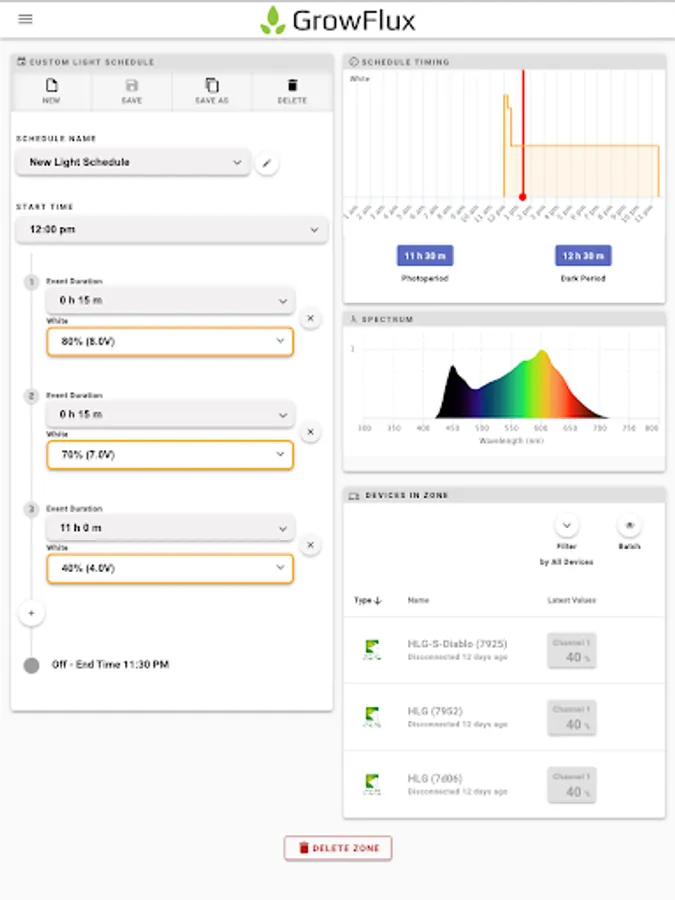
Task: Click the red current-time marker on timing chart
Action: [x=522, y=197]
